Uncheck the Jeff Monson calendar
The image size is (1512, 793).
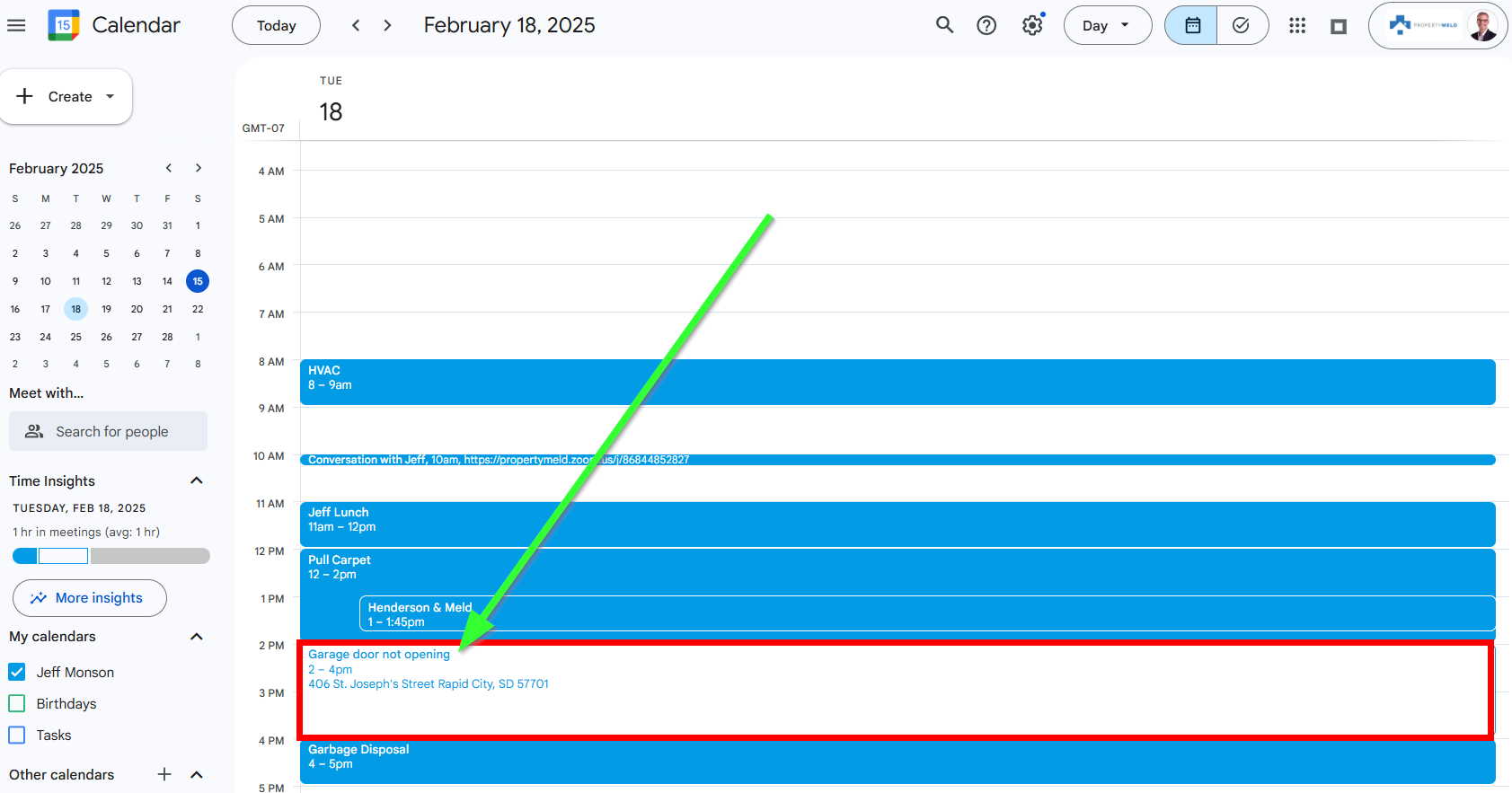click(17, 672)
